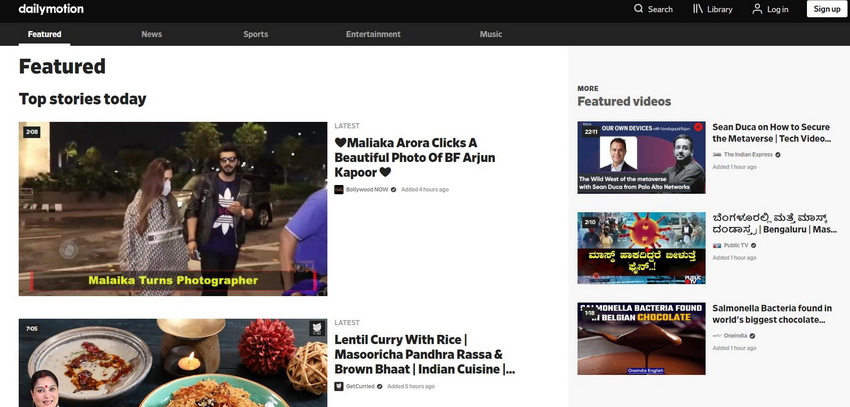Click the GetCurried channel avatar
The image size is (850, 407).
pos(339,386)
